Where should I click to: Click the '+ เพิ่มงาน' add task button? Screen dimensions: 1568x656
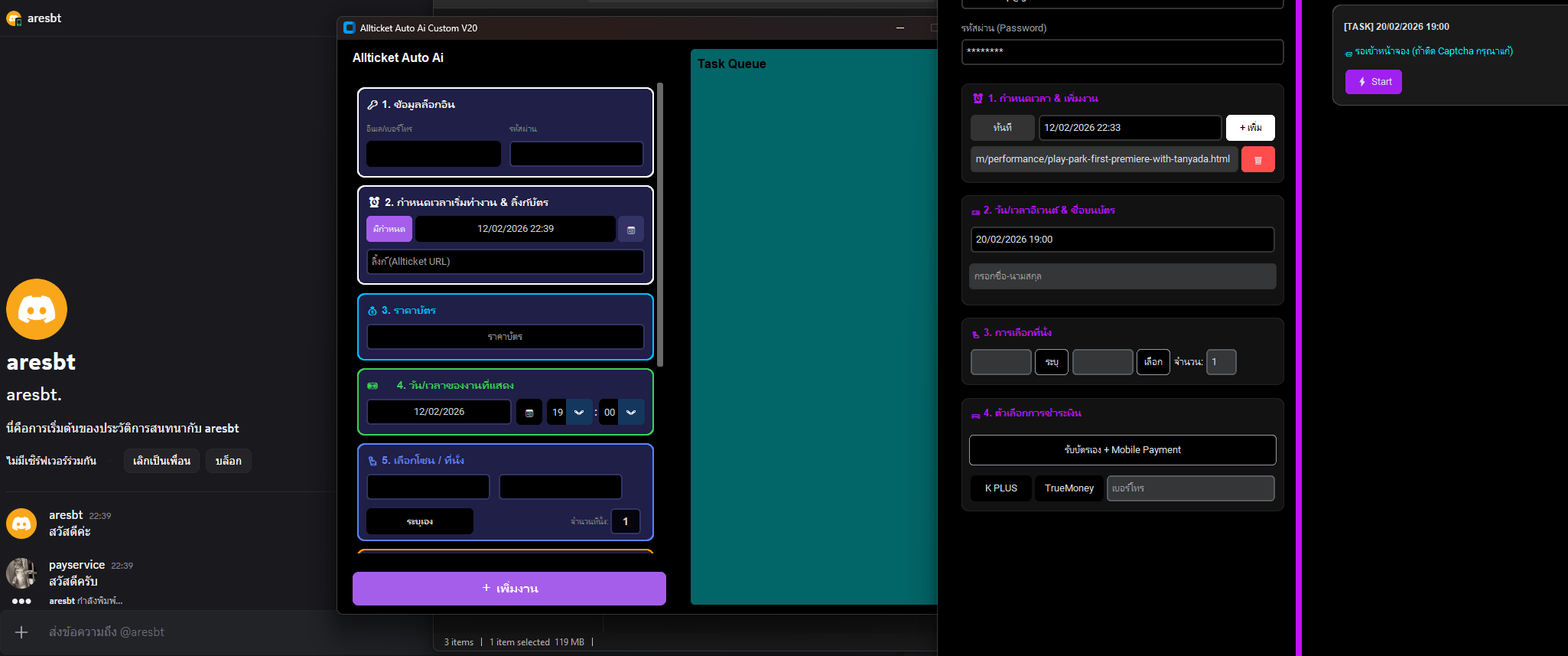(x=509, y=589)
